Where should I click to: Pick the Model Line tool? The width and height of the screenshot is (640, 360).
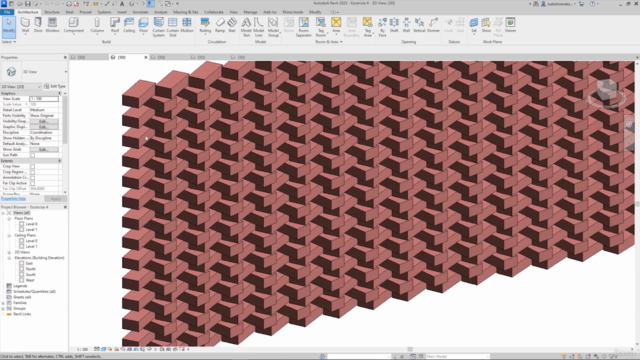tap(259, 27)
